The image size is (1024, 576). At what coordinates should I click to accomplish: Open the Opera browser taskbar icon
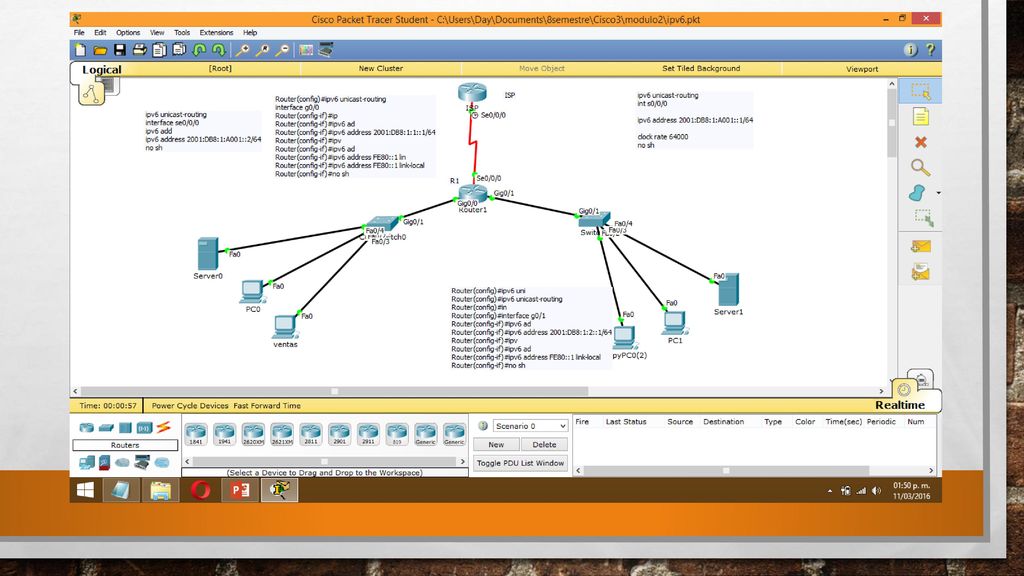pyautogui.click(x=200, y=490)
